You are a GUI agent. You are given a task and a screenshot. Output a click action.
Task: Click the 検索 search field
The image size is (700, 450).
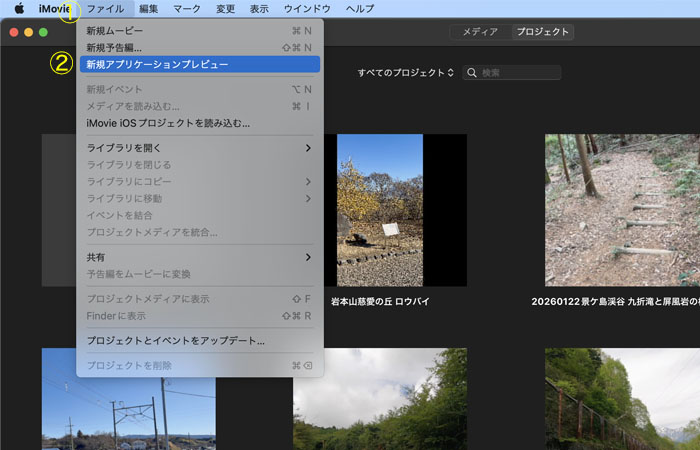pos(512,73)
